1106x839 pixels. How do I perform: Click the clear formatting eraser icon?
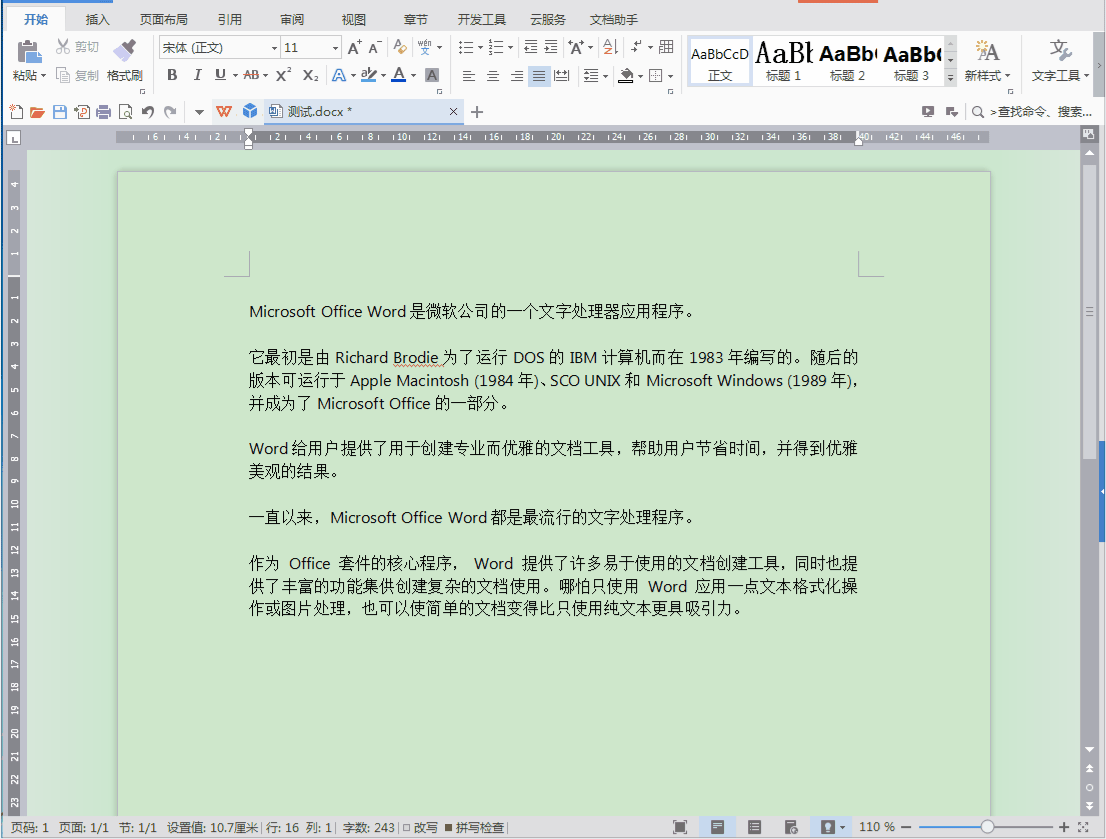click(x=400, y=47)
